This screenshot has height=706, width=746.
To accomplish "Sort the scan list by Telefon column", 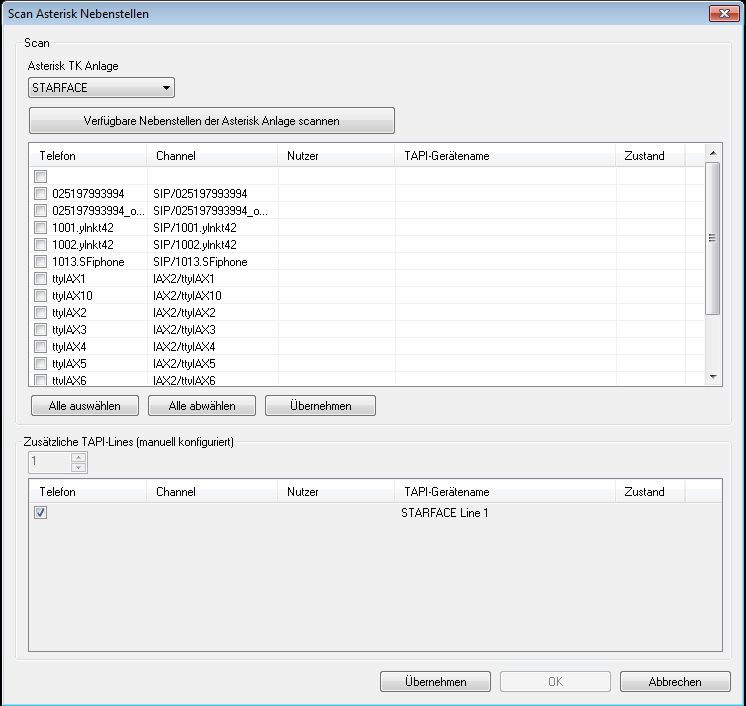I will tap(88, 156).
